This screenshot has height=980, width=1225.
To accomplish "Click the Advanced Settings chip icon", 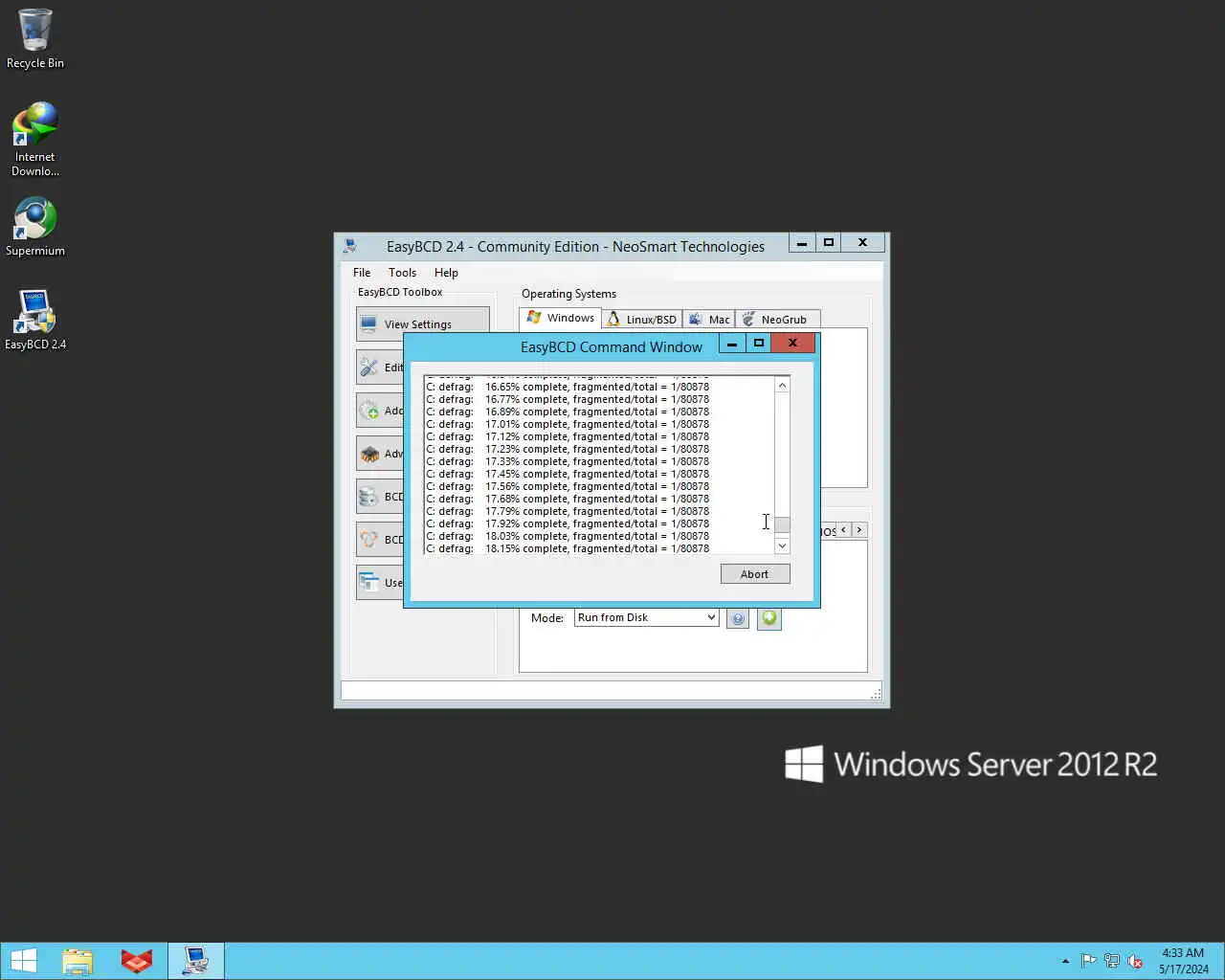I will [368, 454].
